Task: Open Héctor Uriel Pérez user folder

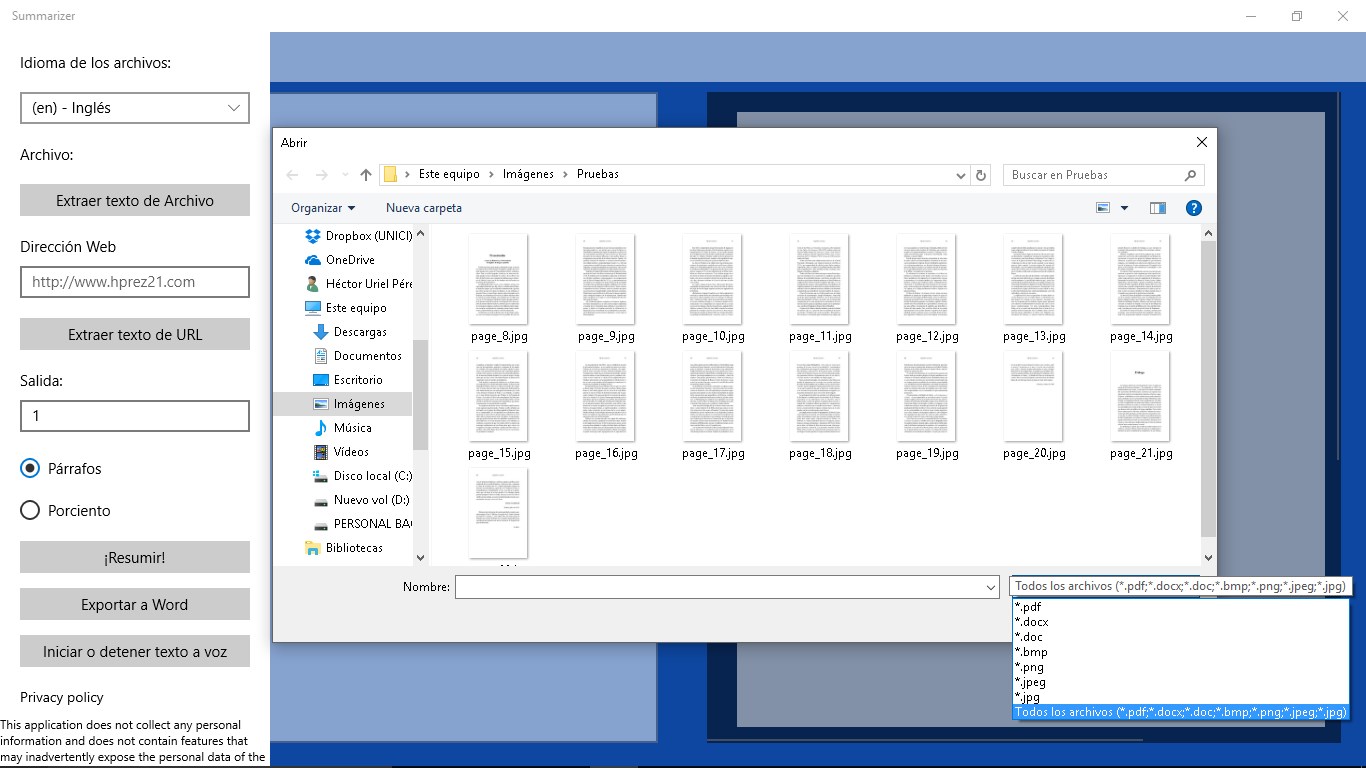Action: click(x=358, y=284)
